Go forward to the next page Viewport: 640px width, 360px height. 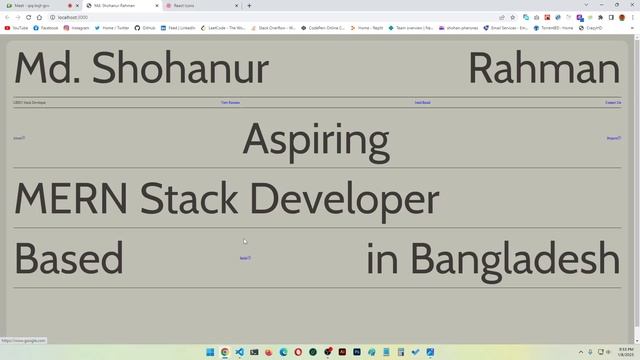coord(18,18)
